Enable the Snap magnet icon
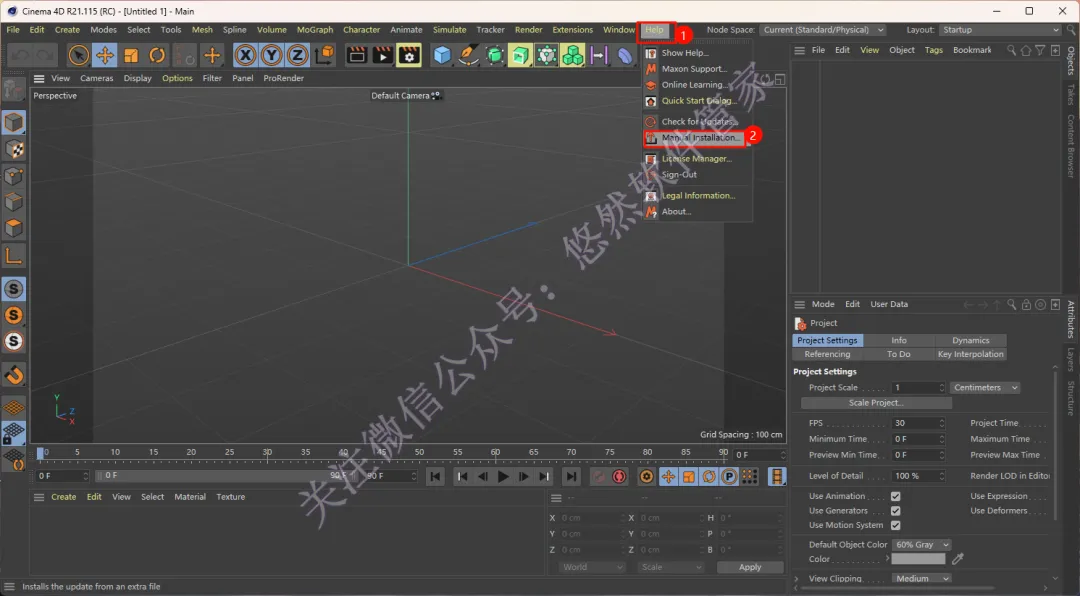 [14, 375]
